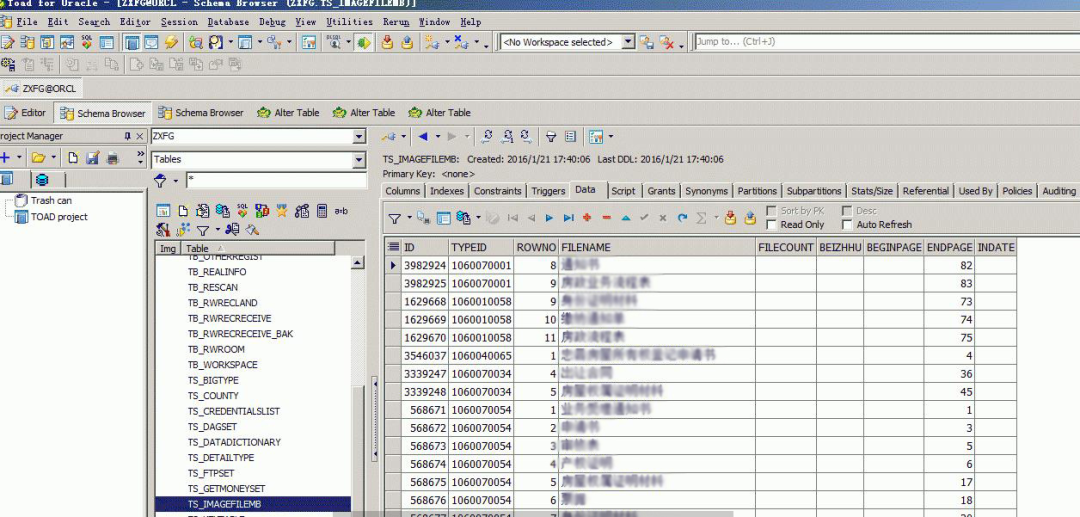Image resolution: width=1080 pixels, height=517 pixels.
Task: Go to the last record in the grid
Action: coord(568,218)
